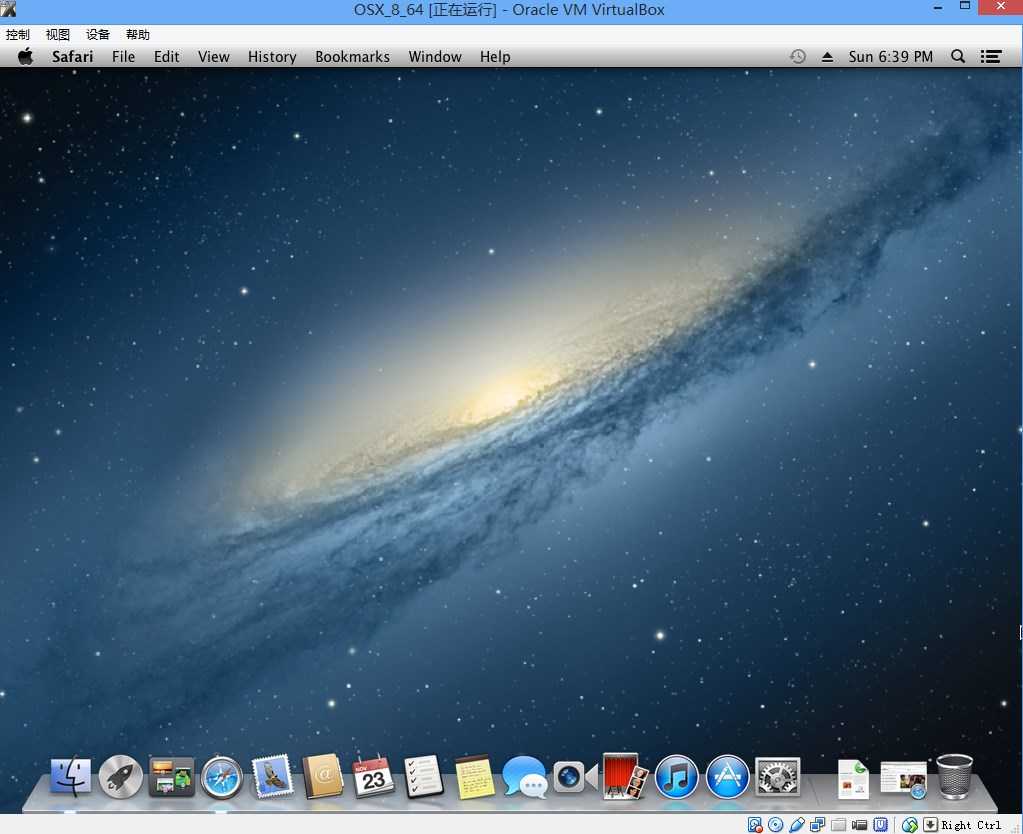Open the Apple menu
This screenshot has width=1023, height=834.
[25, 56]
